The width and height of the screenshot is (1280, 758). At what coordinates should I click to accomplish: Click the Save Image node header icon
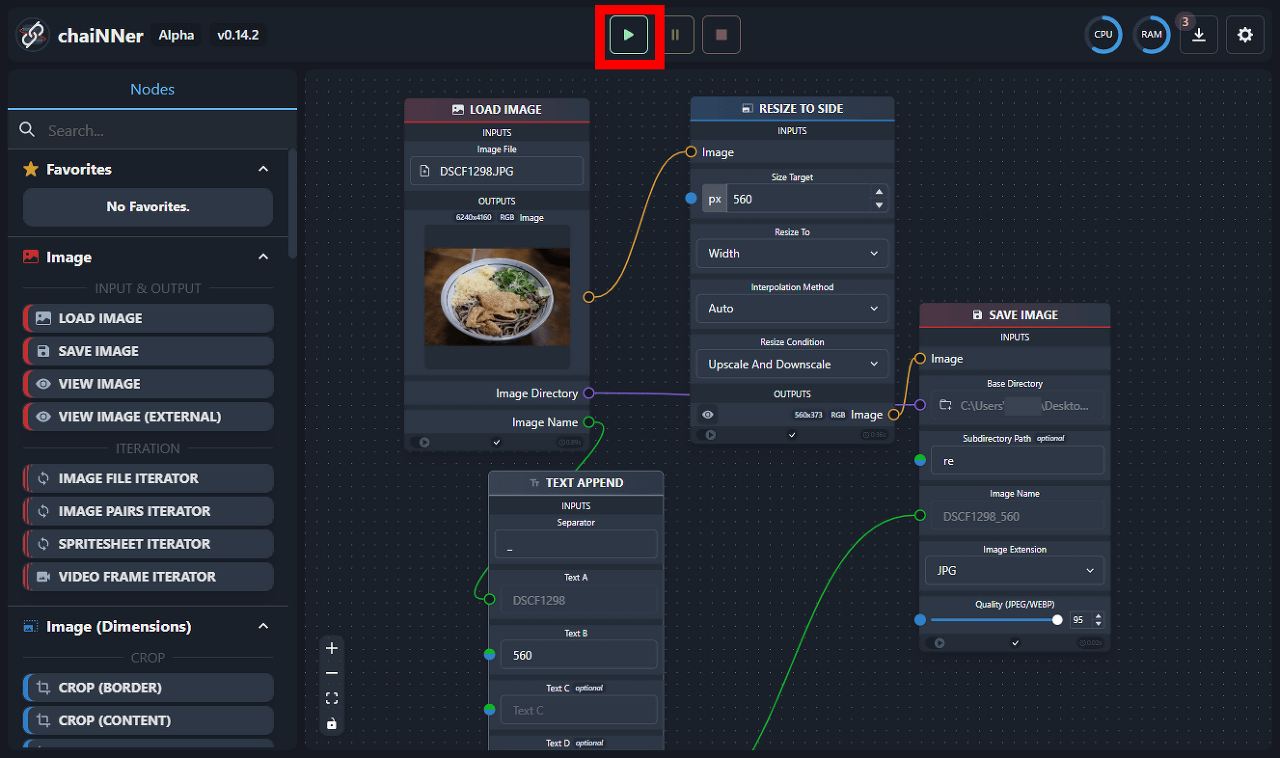(977, 314)
